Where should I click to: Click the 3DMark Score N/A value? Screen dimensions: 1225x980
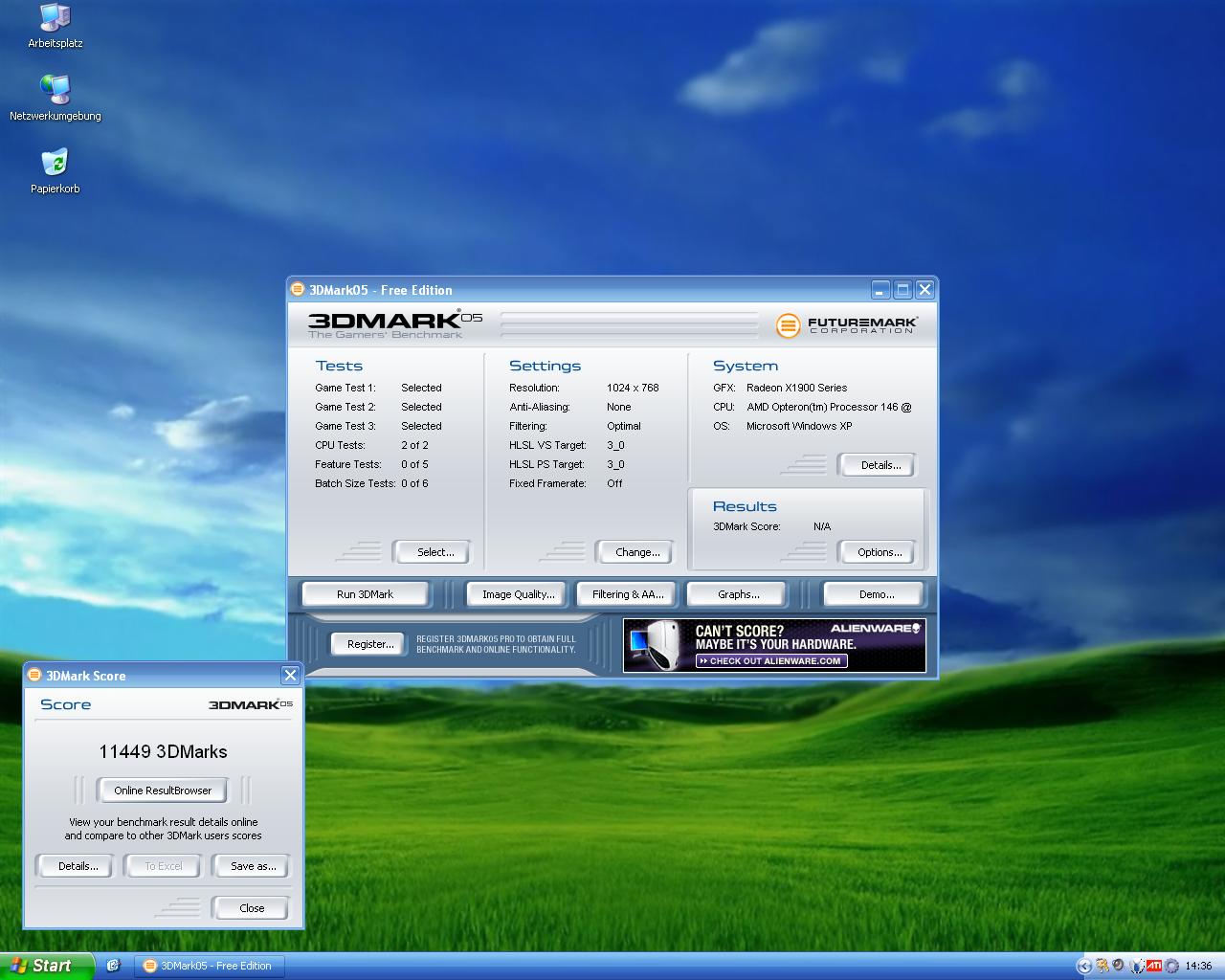click(x=822, y=526)
